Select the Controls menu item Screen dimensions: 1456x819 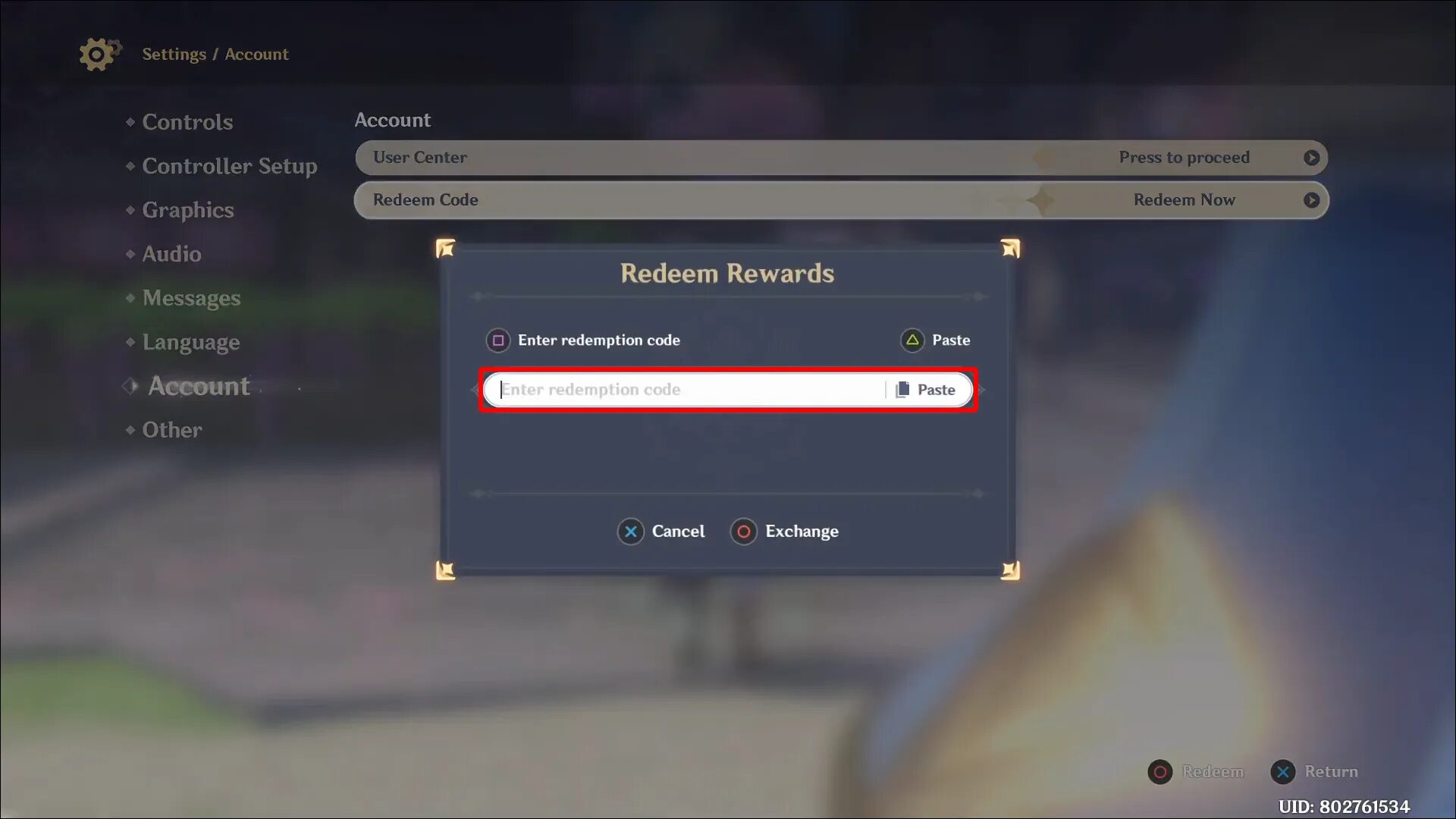tap(187, 122)
